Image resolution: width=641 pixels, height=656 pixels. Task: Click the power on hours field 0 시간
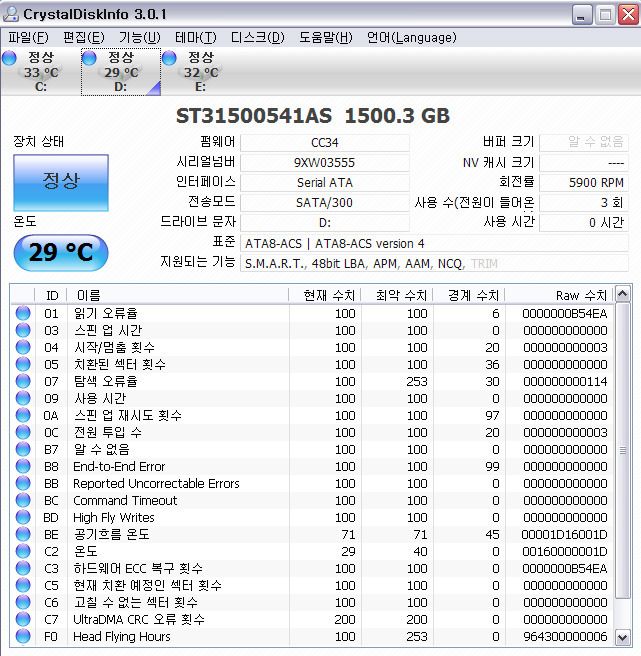pyautogui.click(x=584, y=223)
